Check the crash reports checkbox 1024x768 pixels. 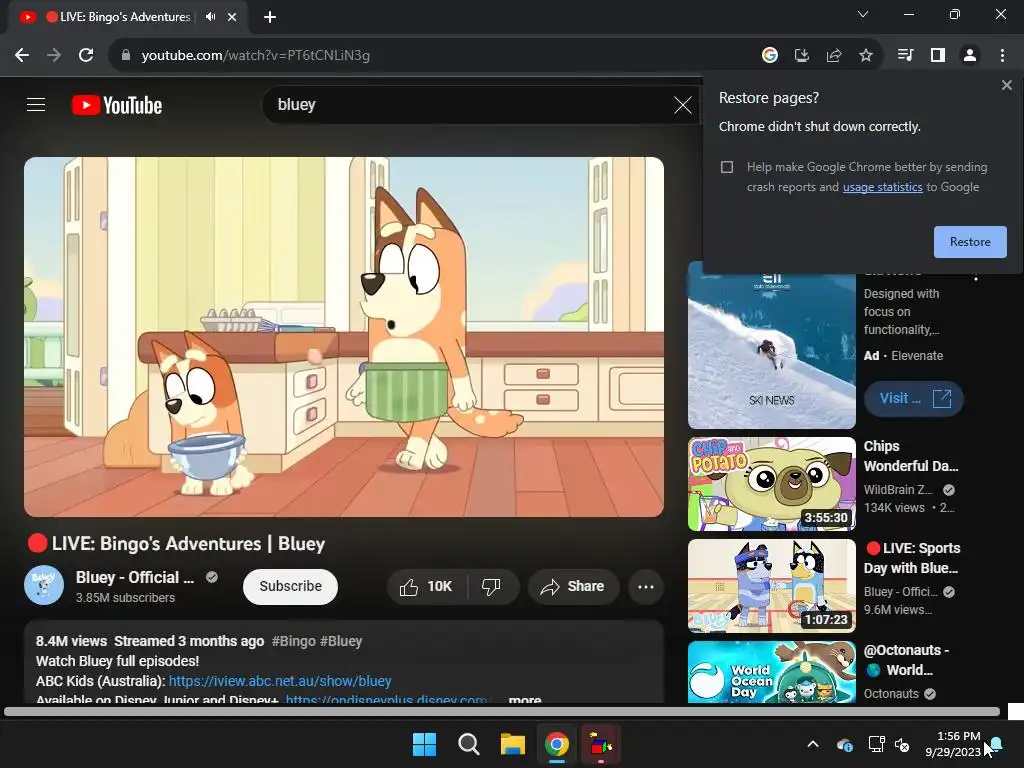point(727,167)
